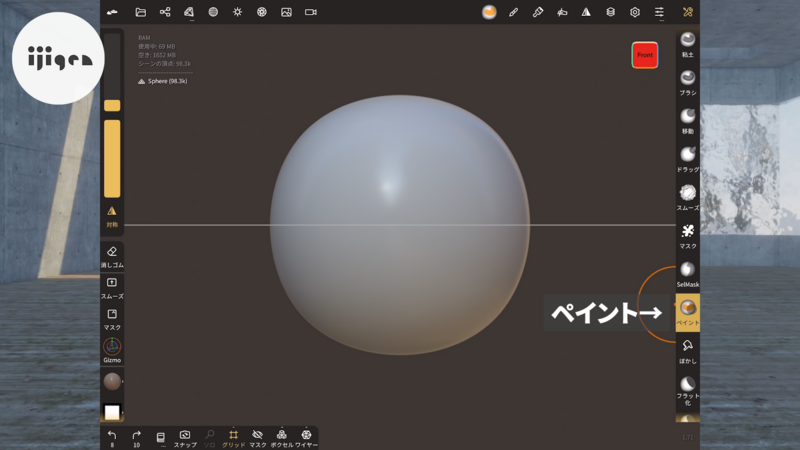This screenshot has width=800, height=450.
Task: Open the Material globe menu
Action: 213,12
